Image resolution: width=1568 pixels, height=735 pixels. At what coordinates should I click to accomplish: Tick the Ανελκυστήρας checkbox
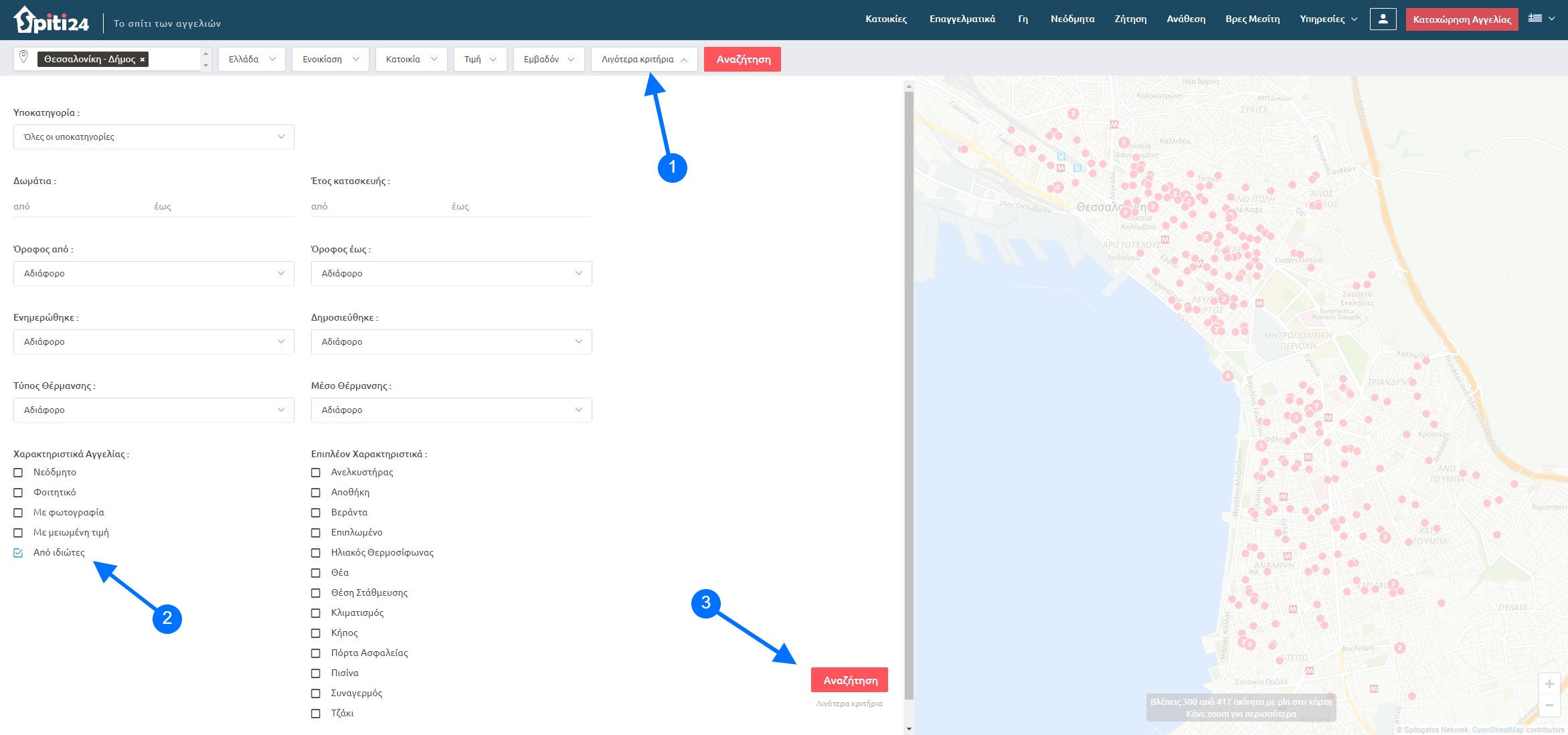click(x=316, y=473)
